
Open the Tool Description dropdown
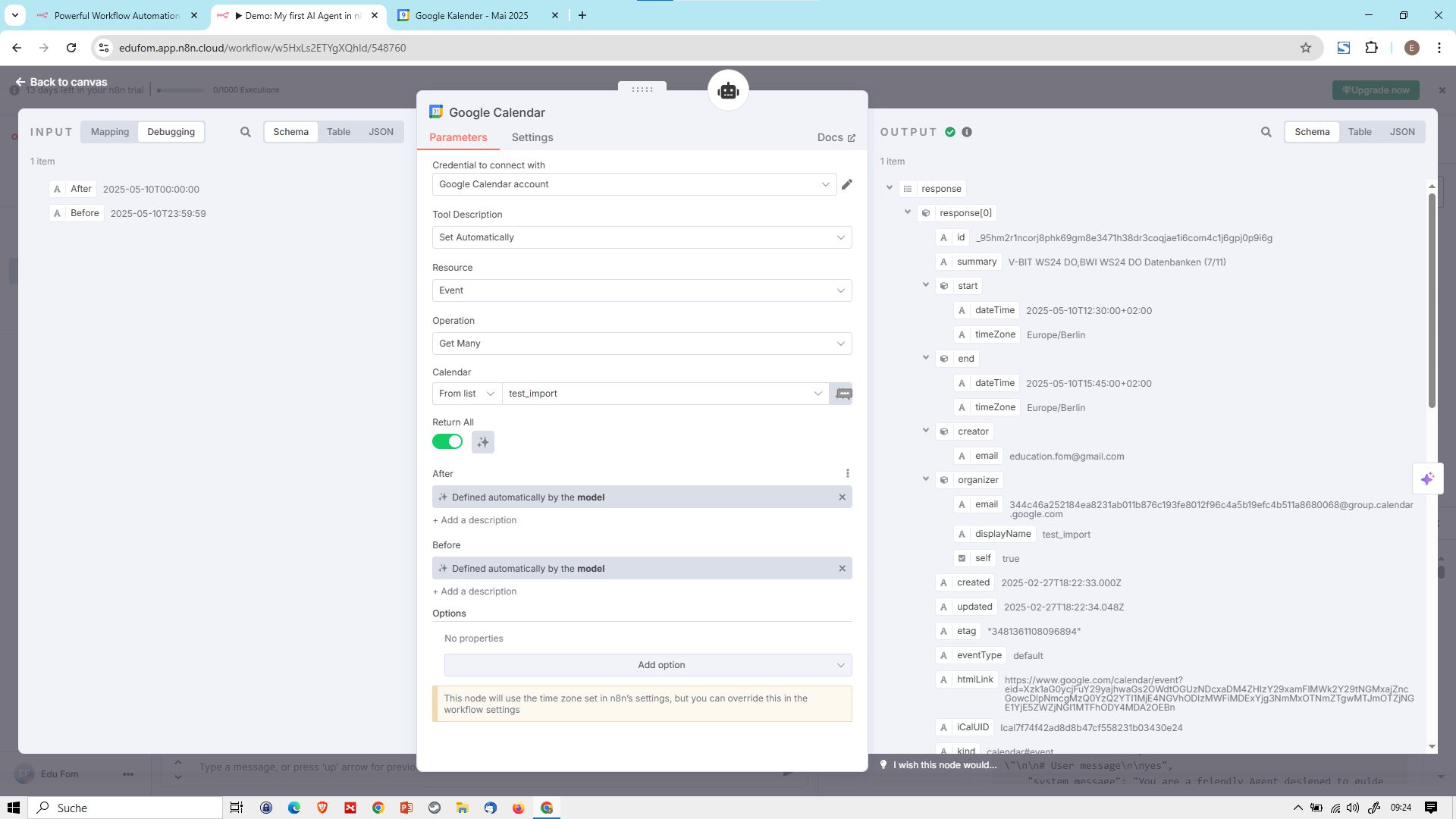click(x=642, y=237)
